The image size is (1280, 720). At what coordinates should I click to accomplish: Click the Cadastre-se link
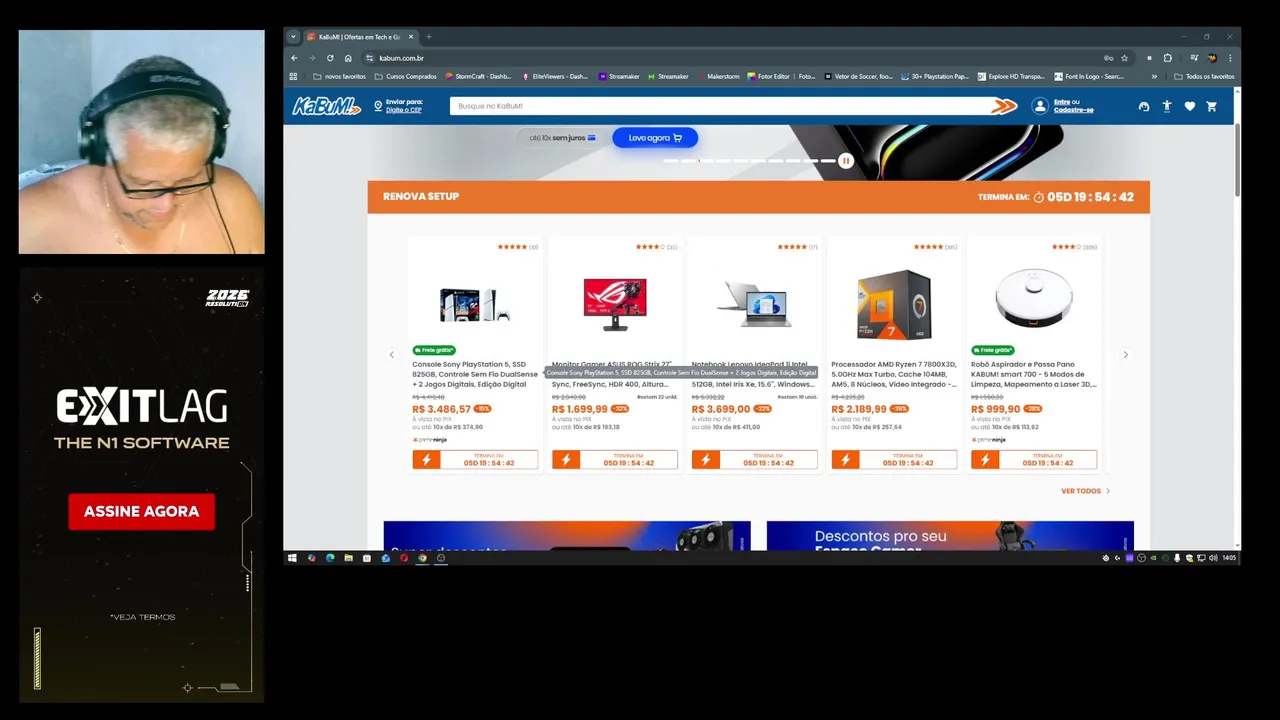(1073, 110)
